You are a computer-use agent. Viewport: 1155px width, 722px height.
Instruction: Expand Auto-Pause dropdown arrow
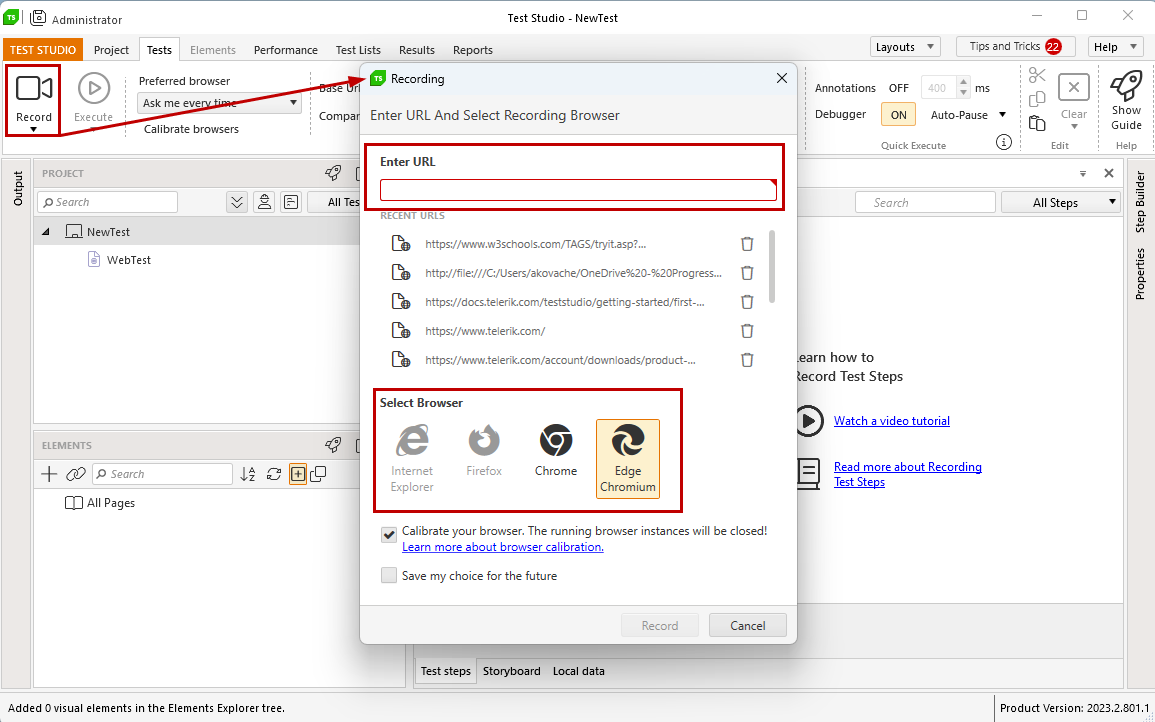(x=1002, y=115)
